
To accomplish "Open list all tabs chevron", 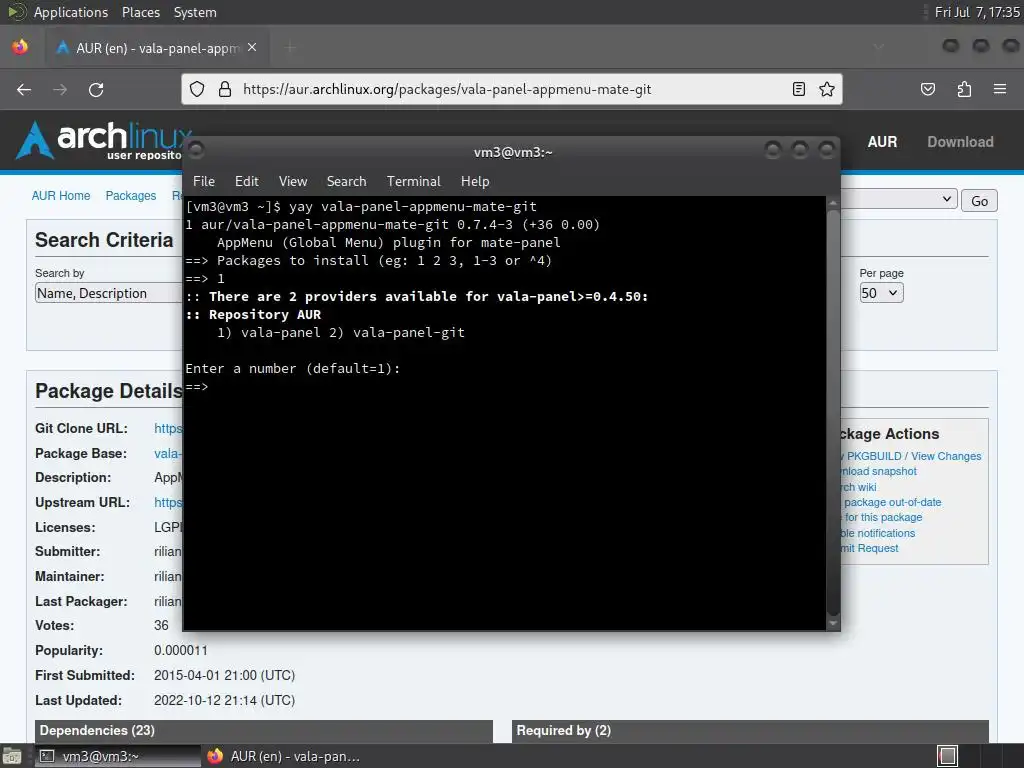I will (x=879, y=47).
